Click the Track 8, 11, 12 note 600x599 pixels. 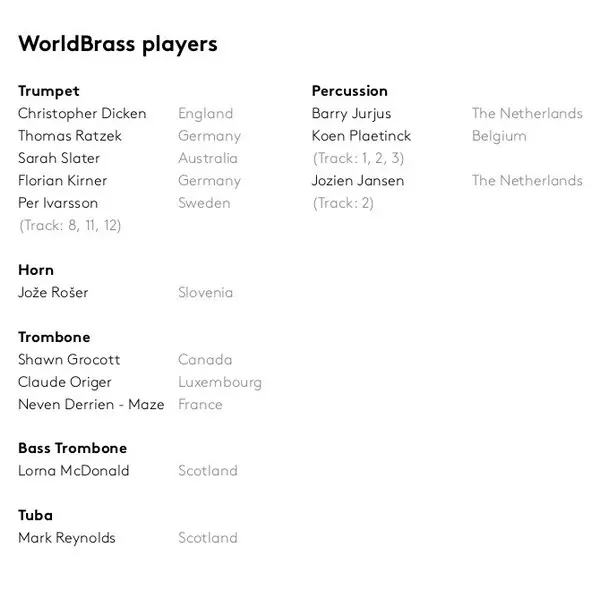tap(70, 226)
